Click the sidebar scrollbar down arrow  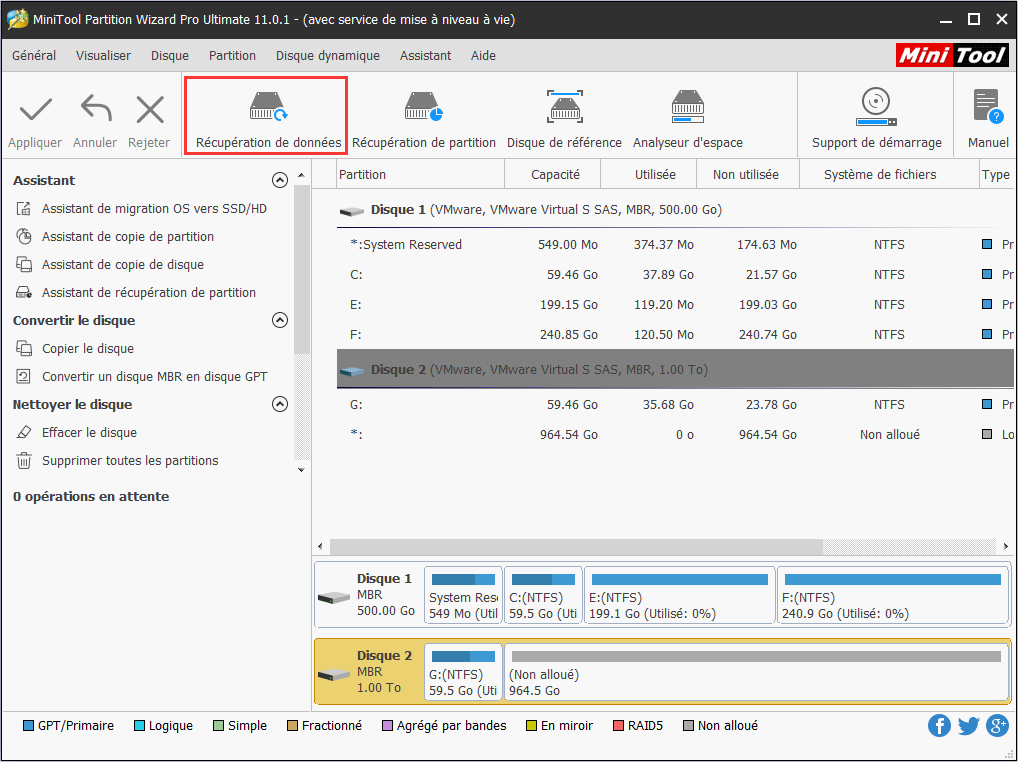coord(301,469)
